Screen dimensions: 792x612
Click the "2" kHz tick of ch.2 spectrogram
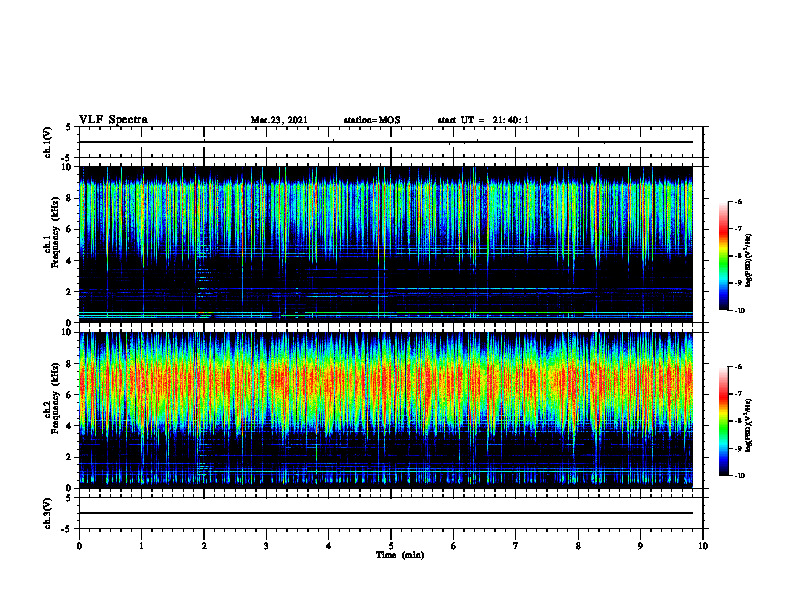click(x=69, y=457)
